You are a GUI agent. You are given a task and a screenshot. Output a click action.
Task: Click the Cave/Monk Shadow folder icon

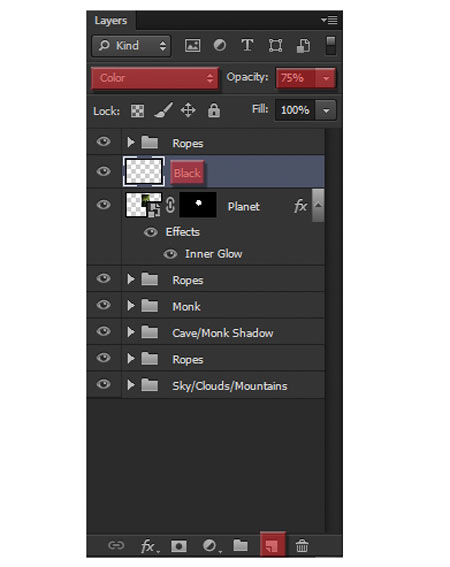pyautogui.click(x=149, y=333)
